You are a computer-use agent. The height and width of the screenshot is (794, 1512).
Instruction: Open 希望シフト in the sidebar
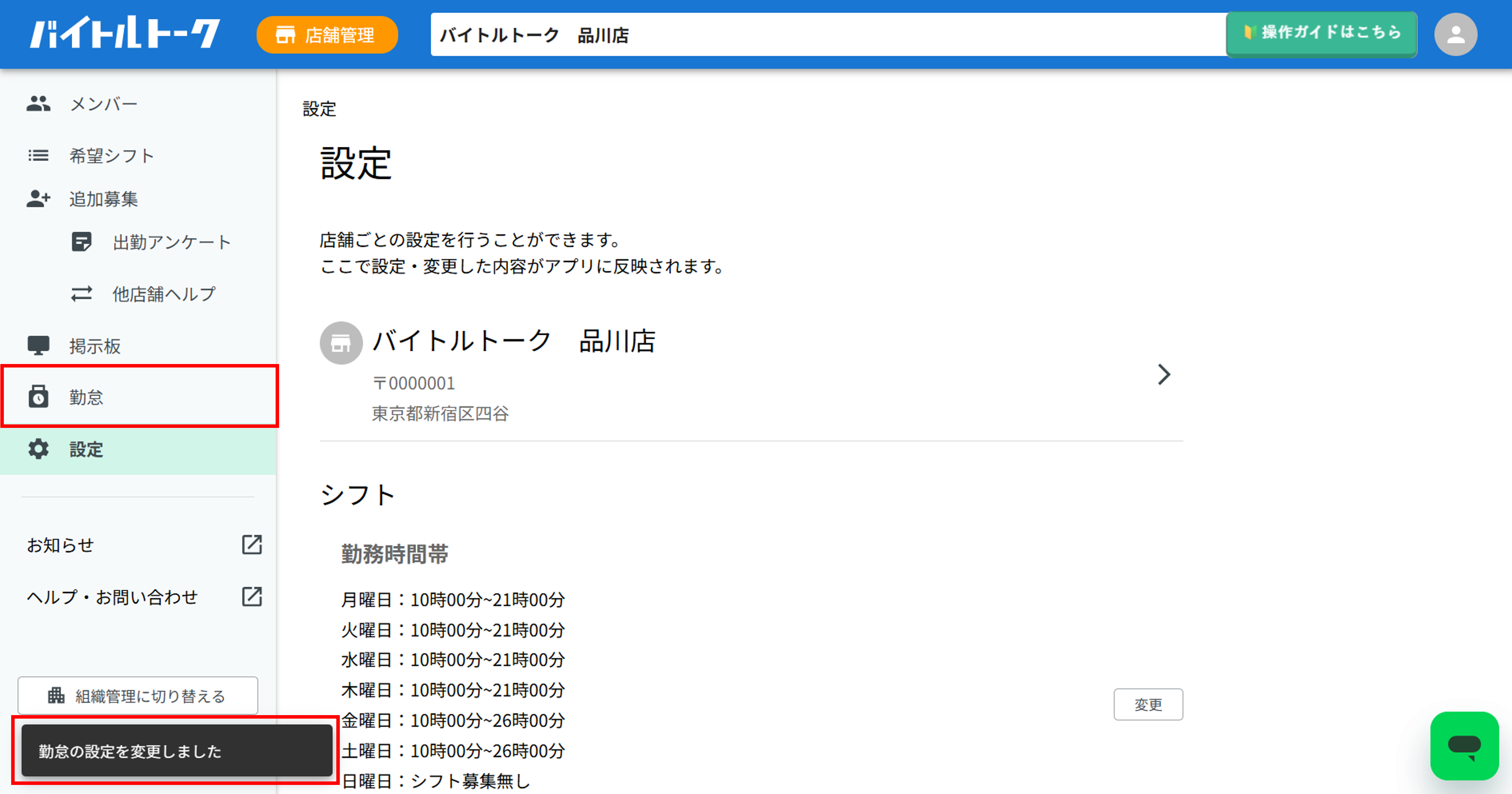point(138,156)
